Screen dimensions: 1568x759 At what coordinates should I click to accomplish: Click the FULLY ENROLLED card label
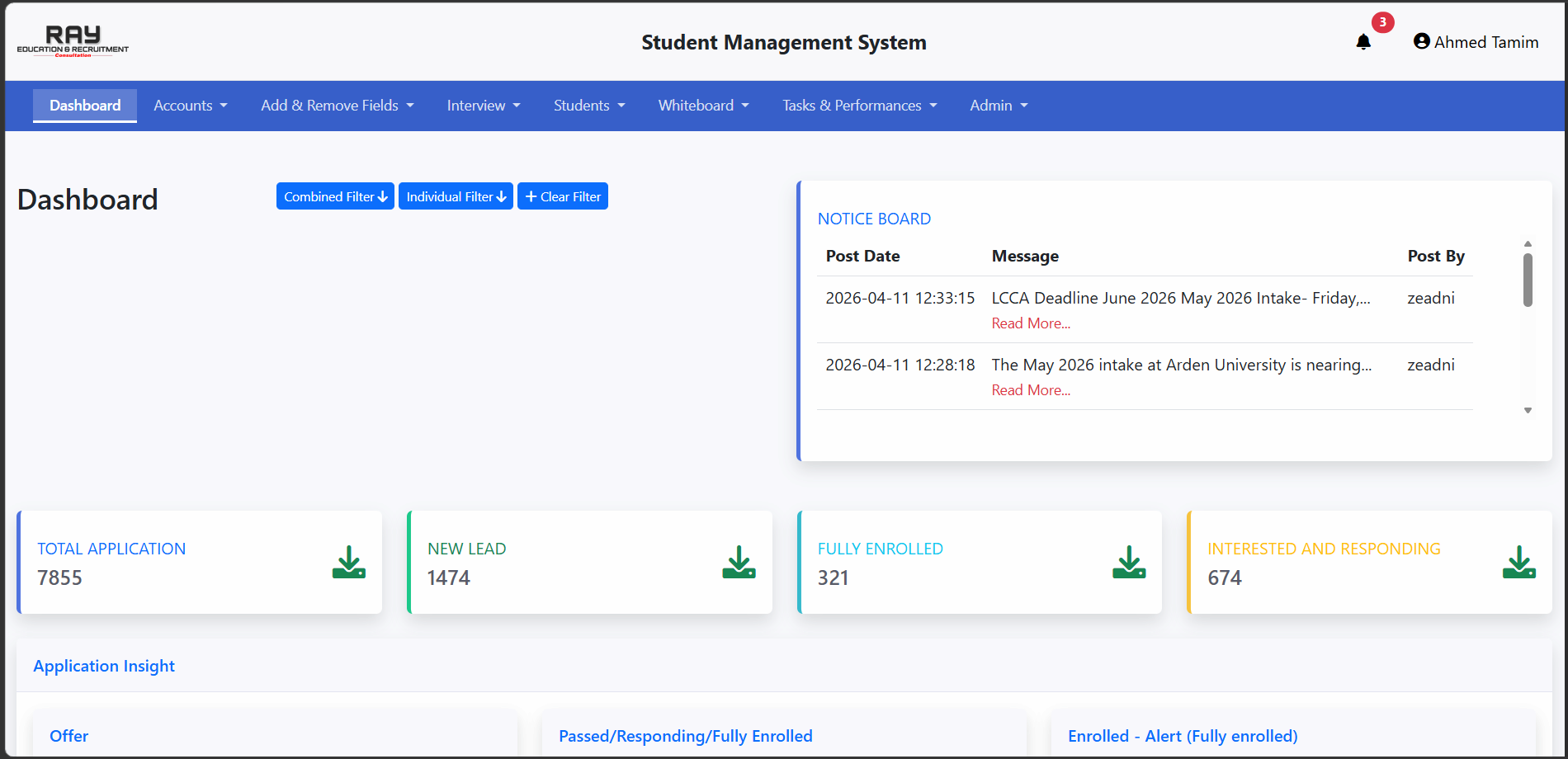click(x=880, y=549)
